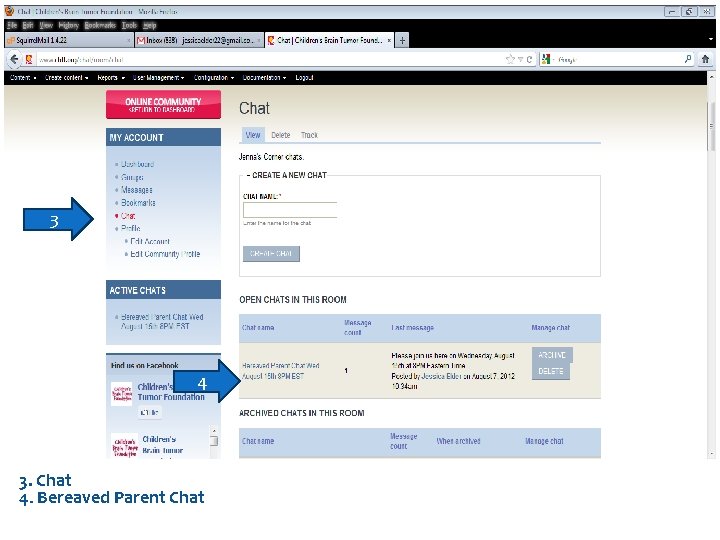This screenshot has height=540, width=720.
Task: Click the open chats Message count column header
Action: tap(357, 327)
